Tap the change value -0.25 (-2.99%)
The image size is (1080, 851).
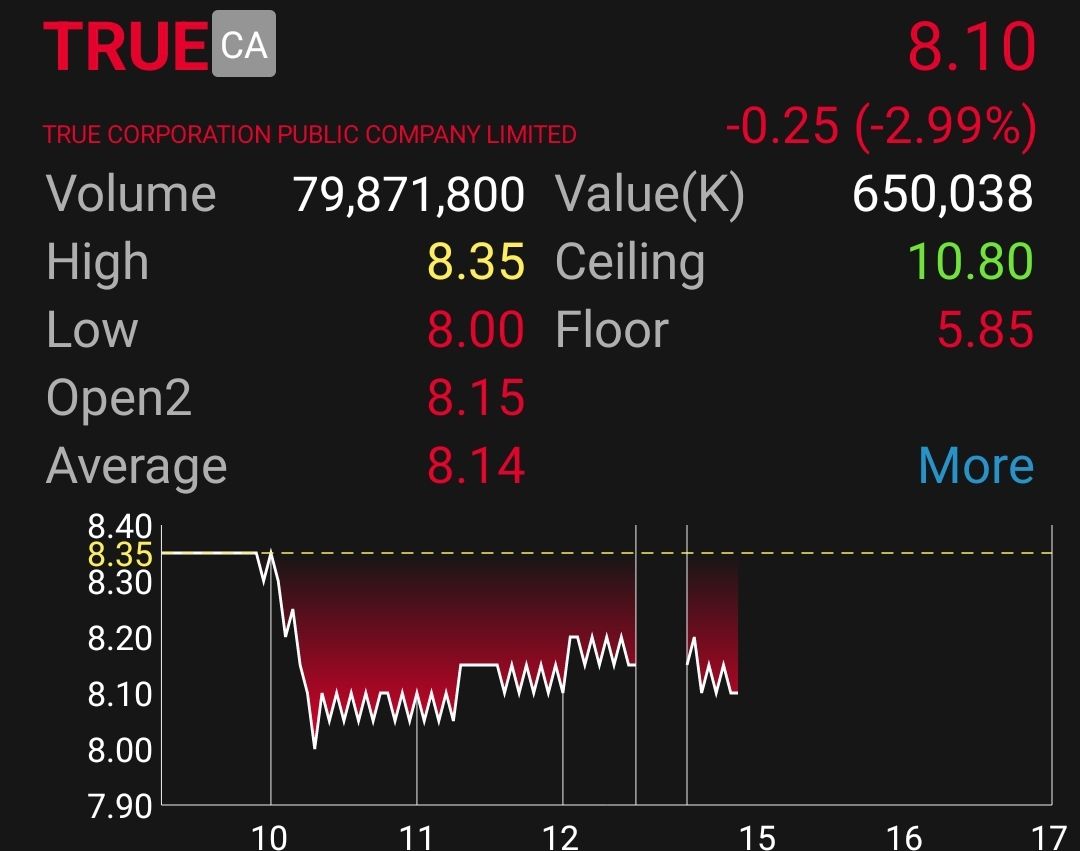click(881, 126)
